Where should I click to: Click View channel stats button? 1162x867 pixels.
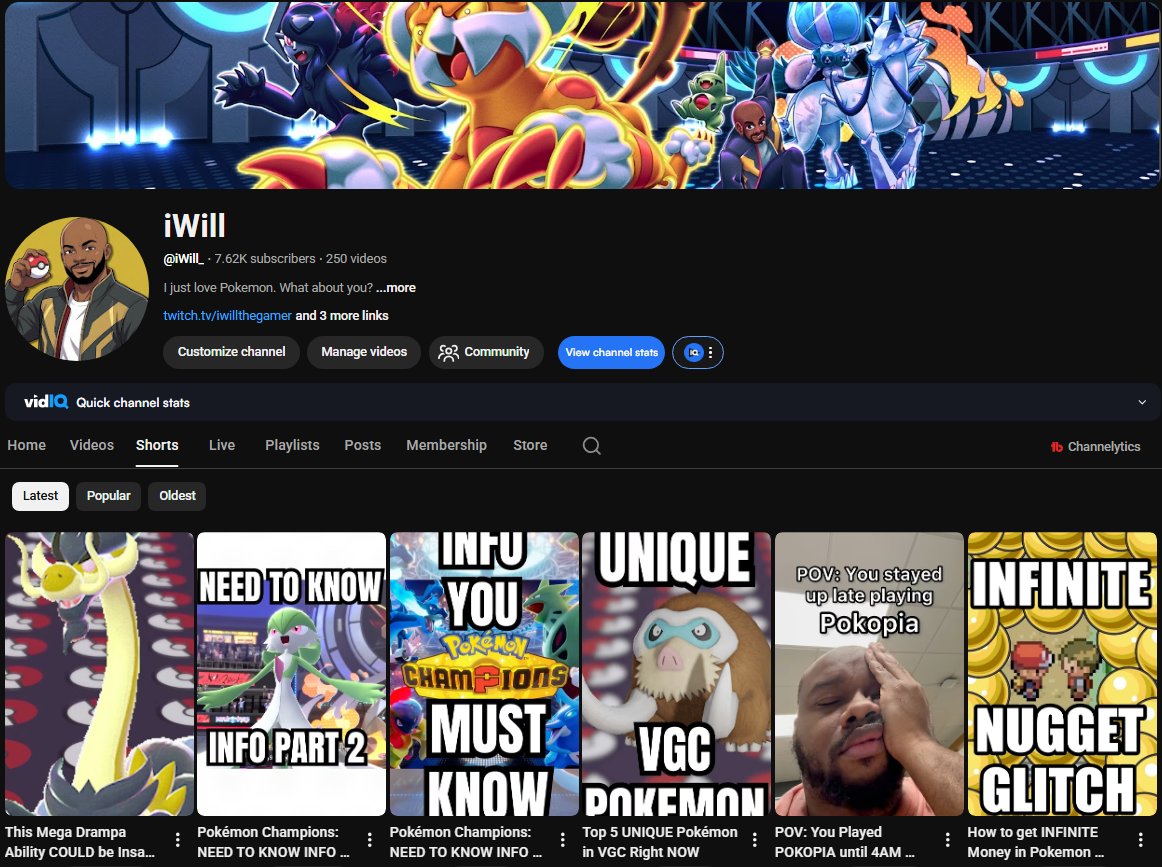(x=611, y=353)
